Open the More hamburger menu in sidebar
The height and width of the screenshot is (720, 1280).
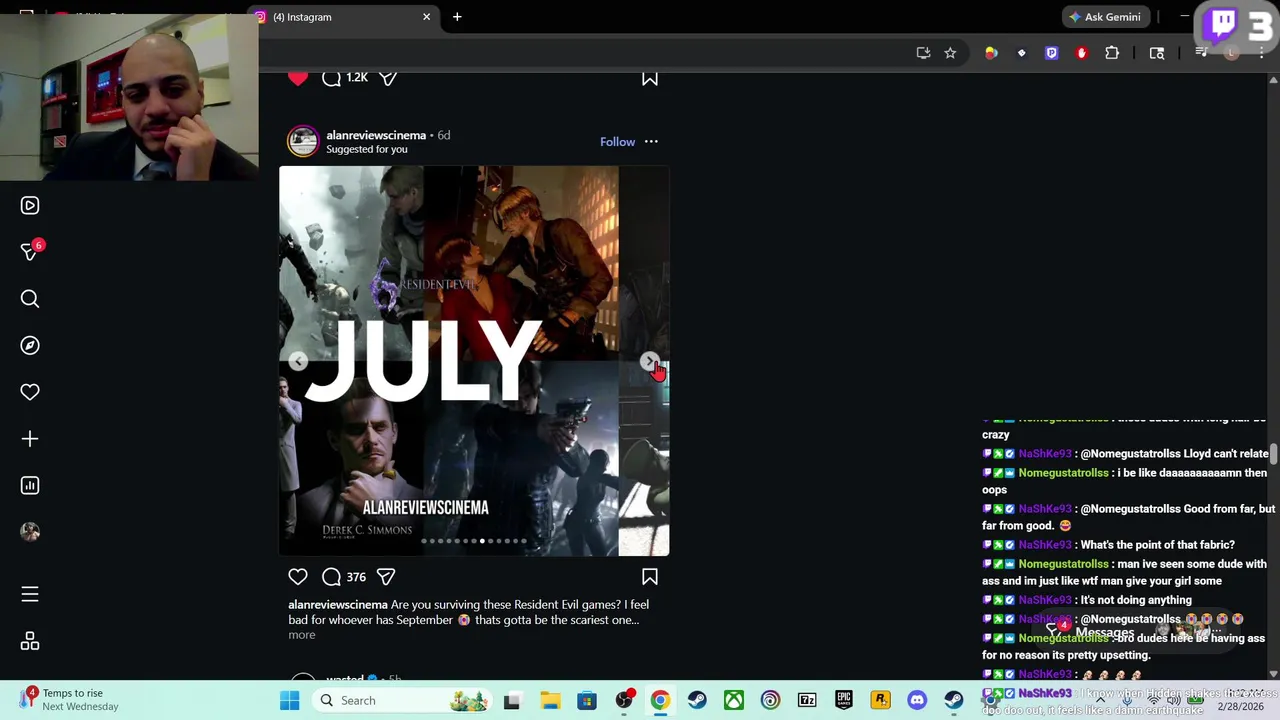pos(30,594)
